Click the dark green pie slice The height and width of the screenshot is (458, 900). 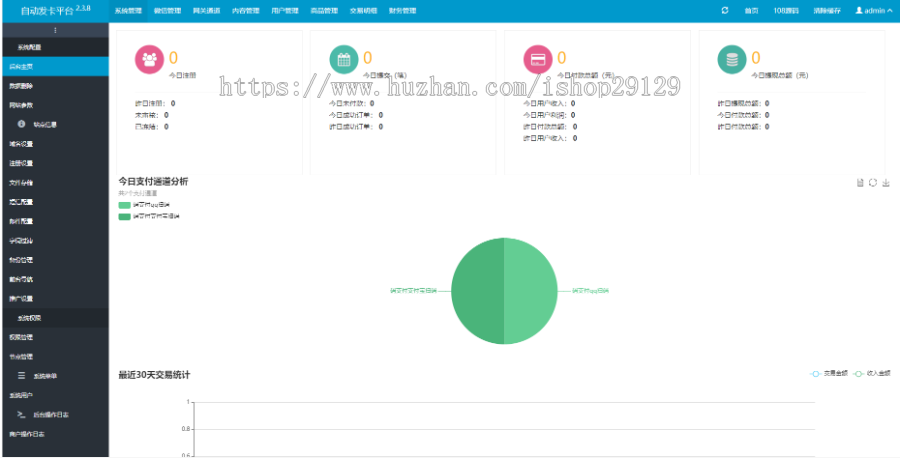(x=478, y=291)
